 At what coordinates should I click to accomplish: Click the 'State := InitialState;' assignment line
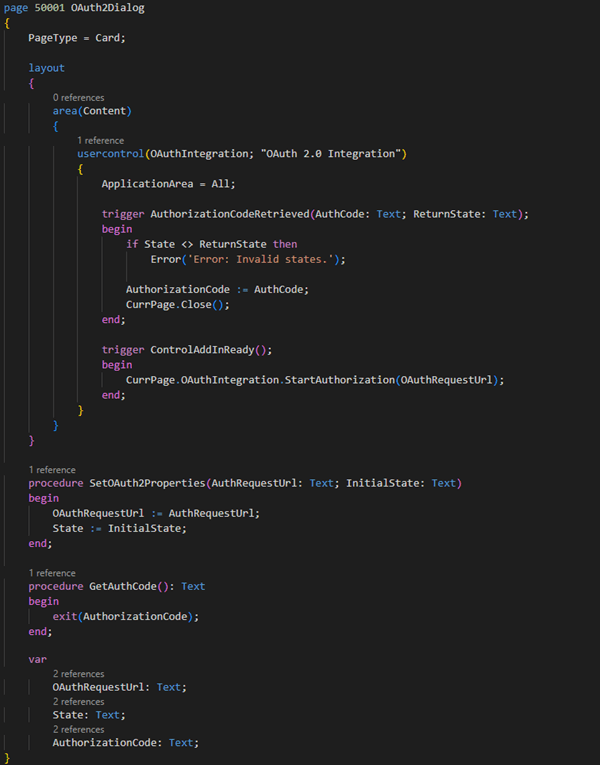(120, 529)
